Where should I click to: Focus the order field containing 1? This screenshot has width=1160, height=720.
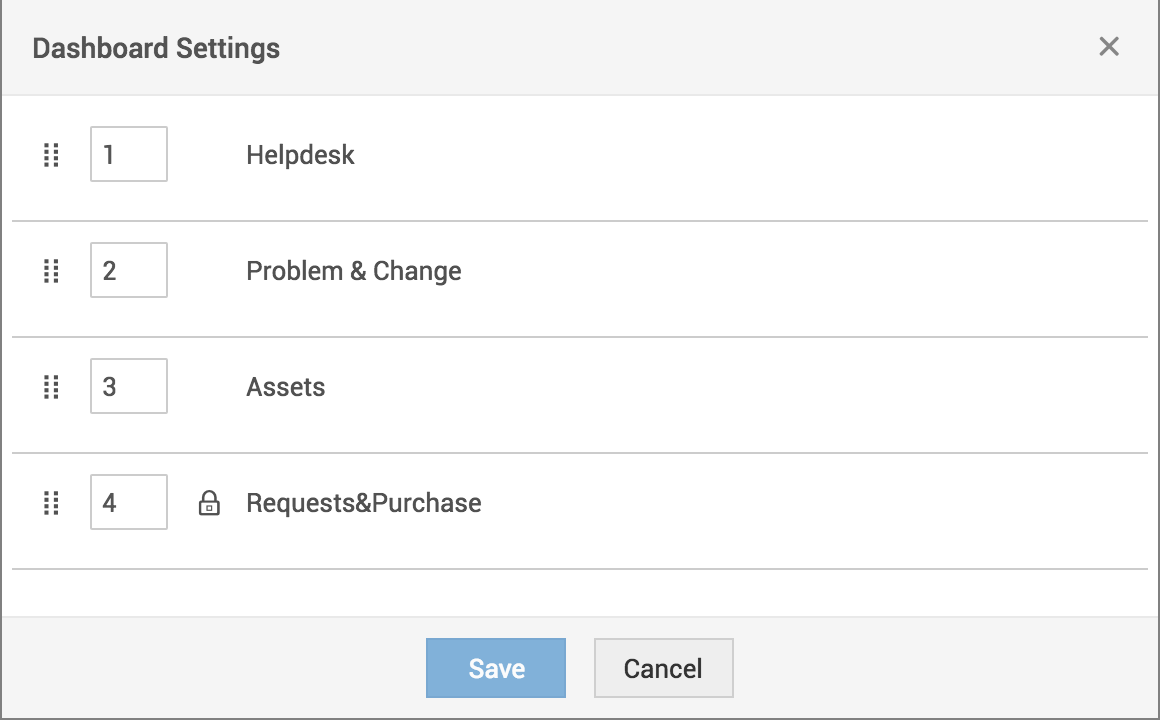[x=129, y=155]
